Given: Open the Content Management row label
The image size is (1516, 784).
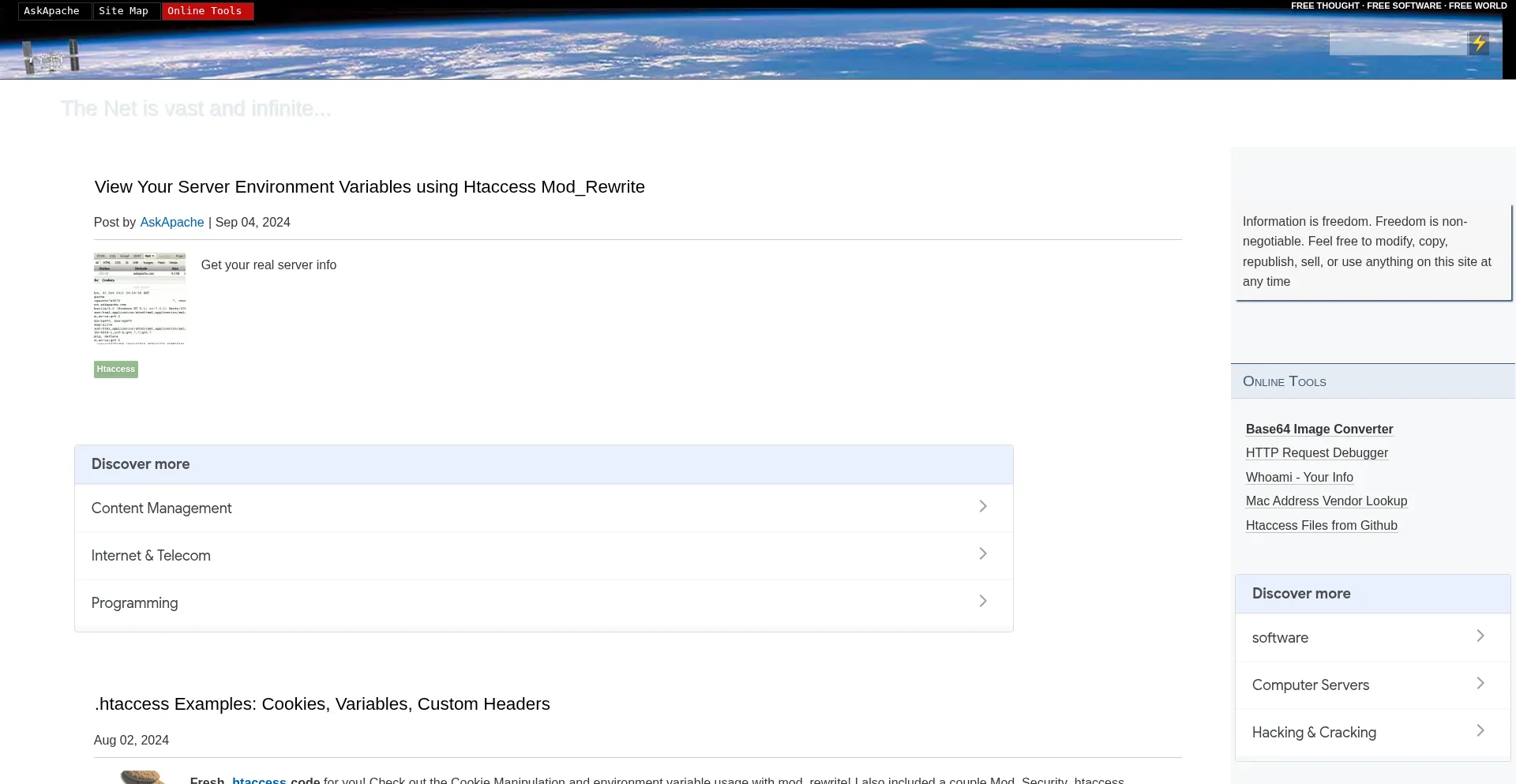Looking at the screenshot, I should tap(162, 508).
